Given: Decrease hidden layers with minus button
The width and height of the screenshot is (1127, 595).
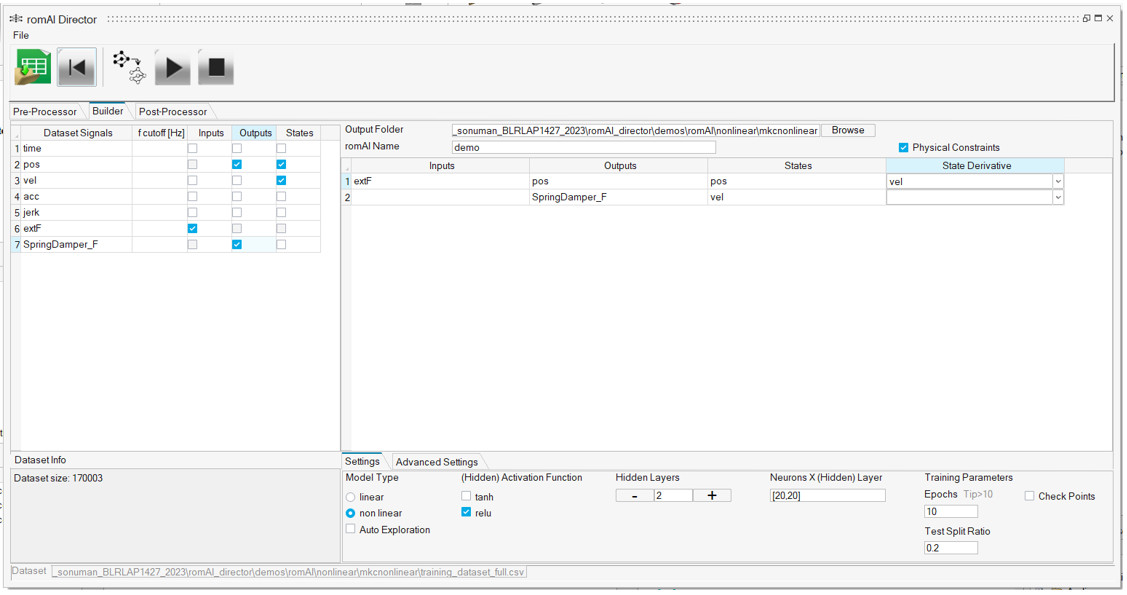Looking at the screenshot, I should click(x=635, y=496).
